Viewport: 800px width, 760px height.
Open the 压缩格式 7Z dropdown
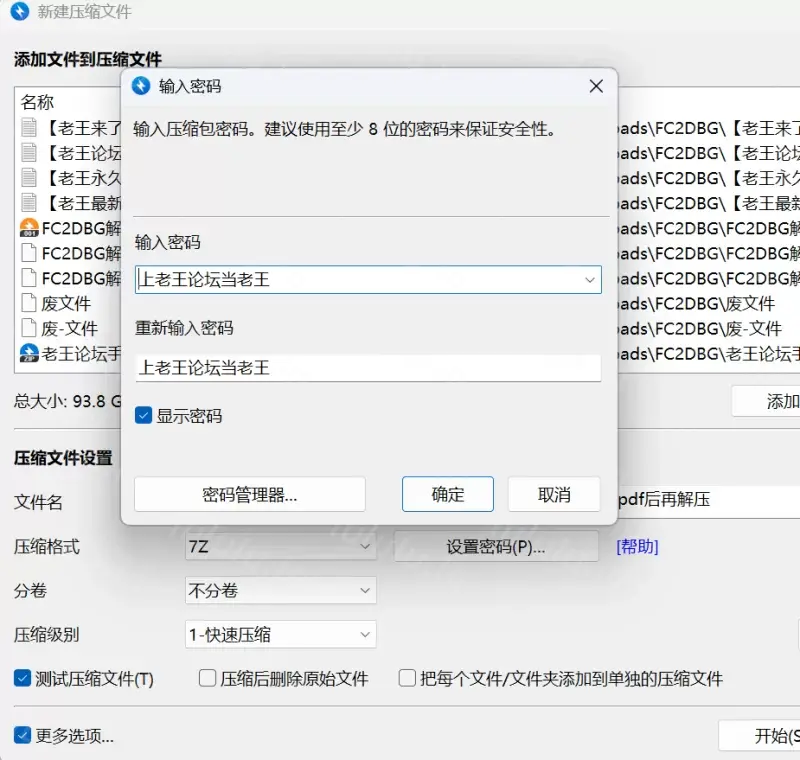point(280,547)
